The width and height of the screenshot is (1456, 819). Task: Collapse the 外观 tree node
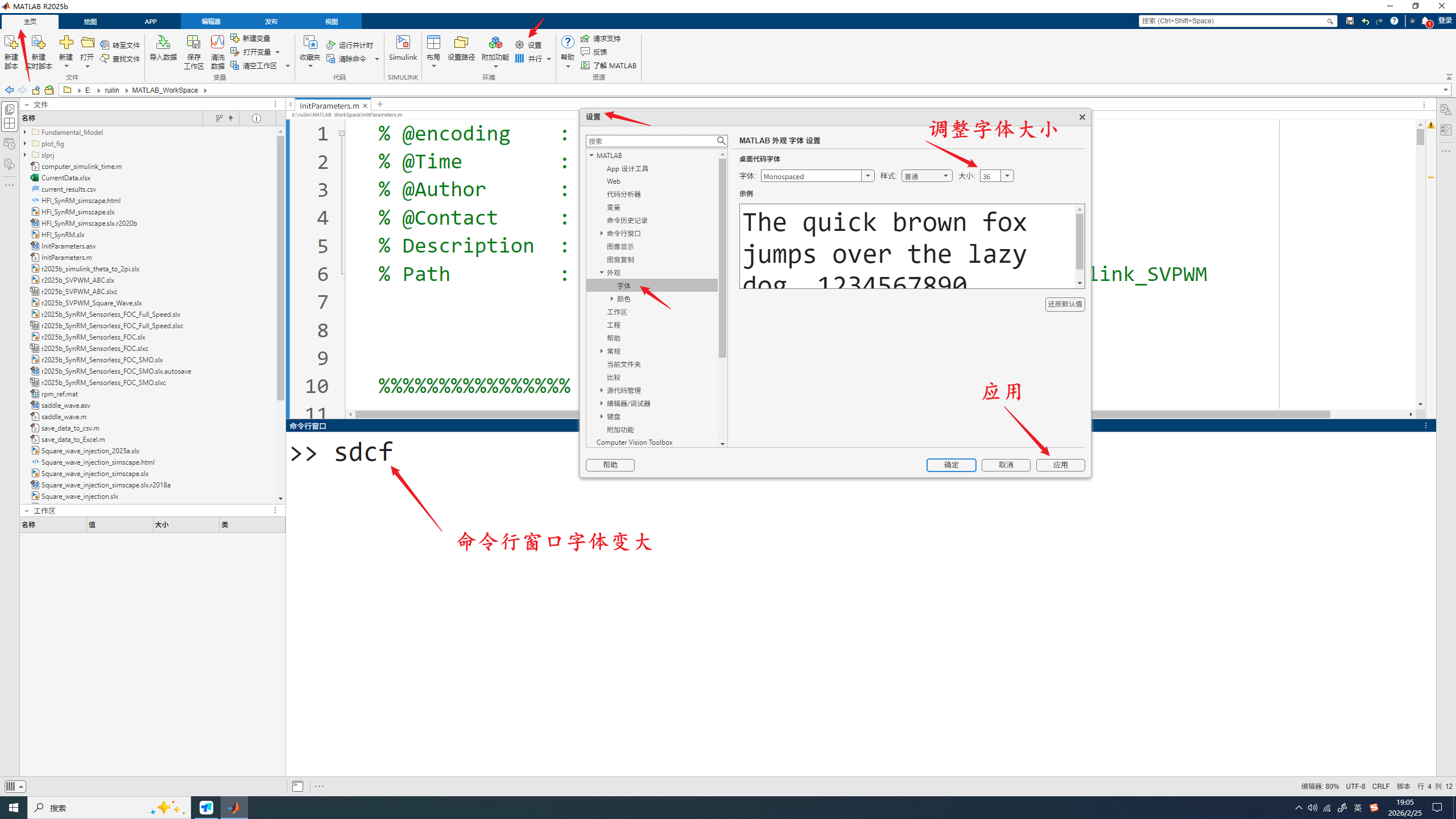[x=602, y=273]
